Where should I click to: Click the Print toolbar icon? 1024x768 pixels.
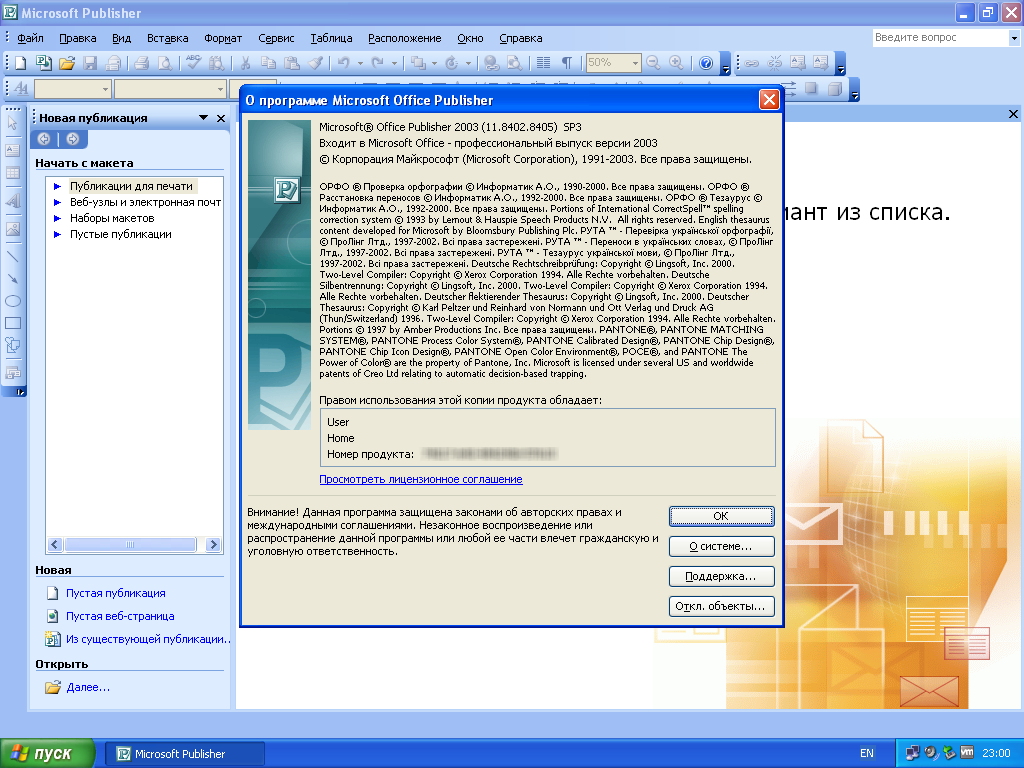141,63
